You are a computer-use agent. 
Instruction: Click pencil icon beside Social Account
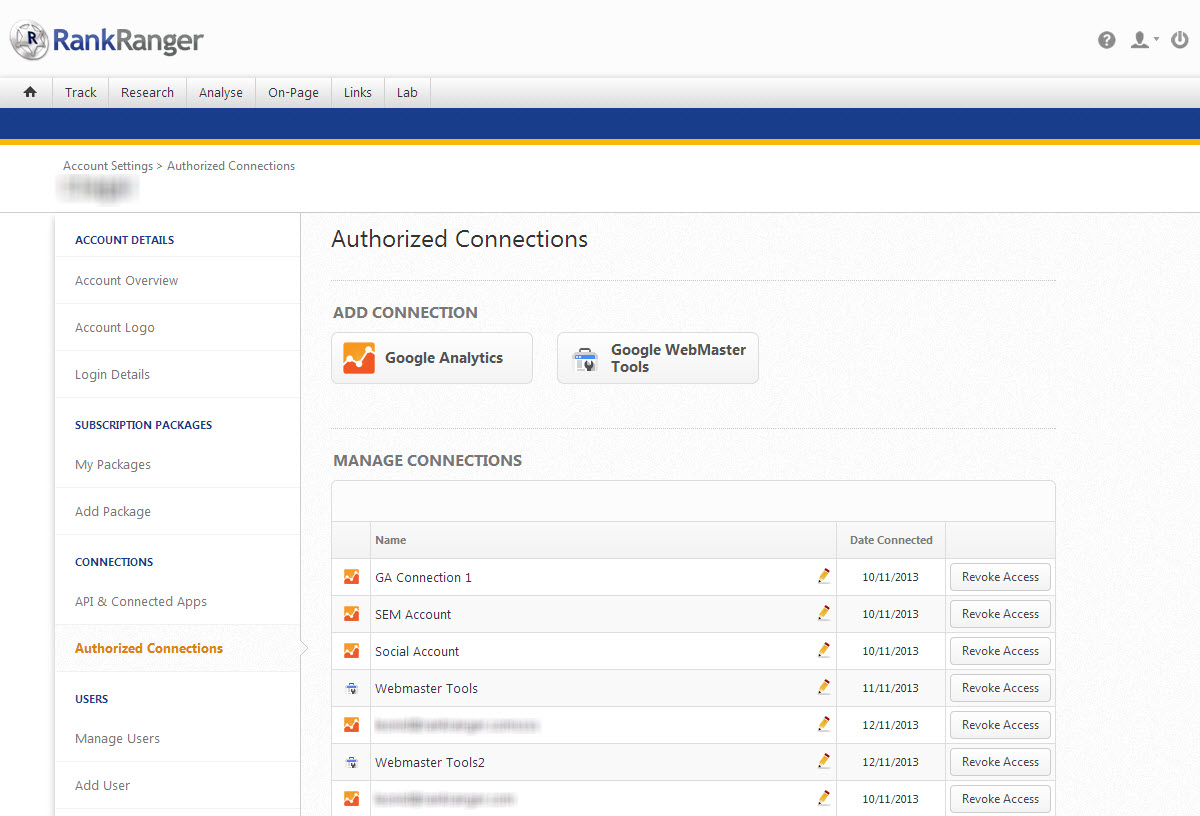pyautogui.click(x=823, y=650)
